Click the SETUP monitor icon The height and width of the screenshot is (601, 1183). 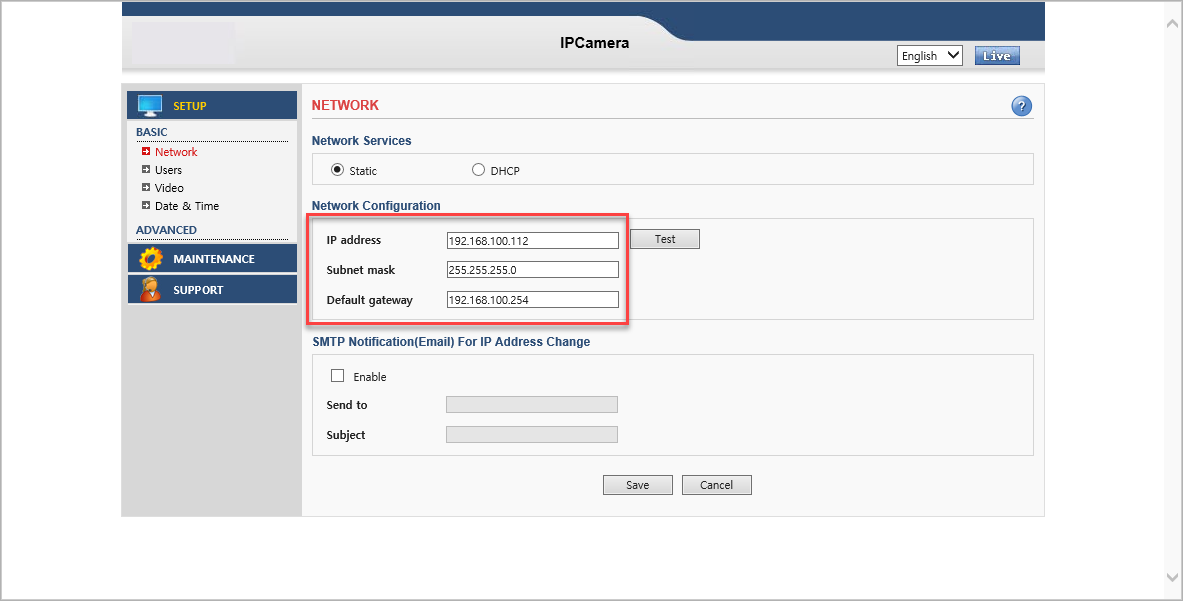coord(149,106)
